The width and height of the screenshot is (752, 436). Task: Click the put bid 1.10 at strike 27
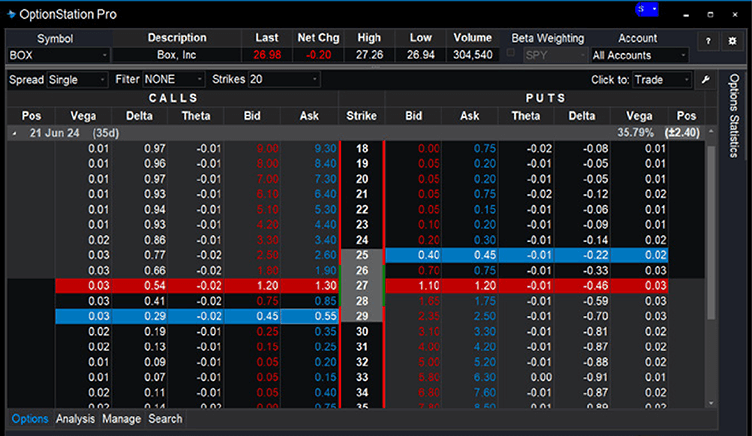[x=413, y=286]
